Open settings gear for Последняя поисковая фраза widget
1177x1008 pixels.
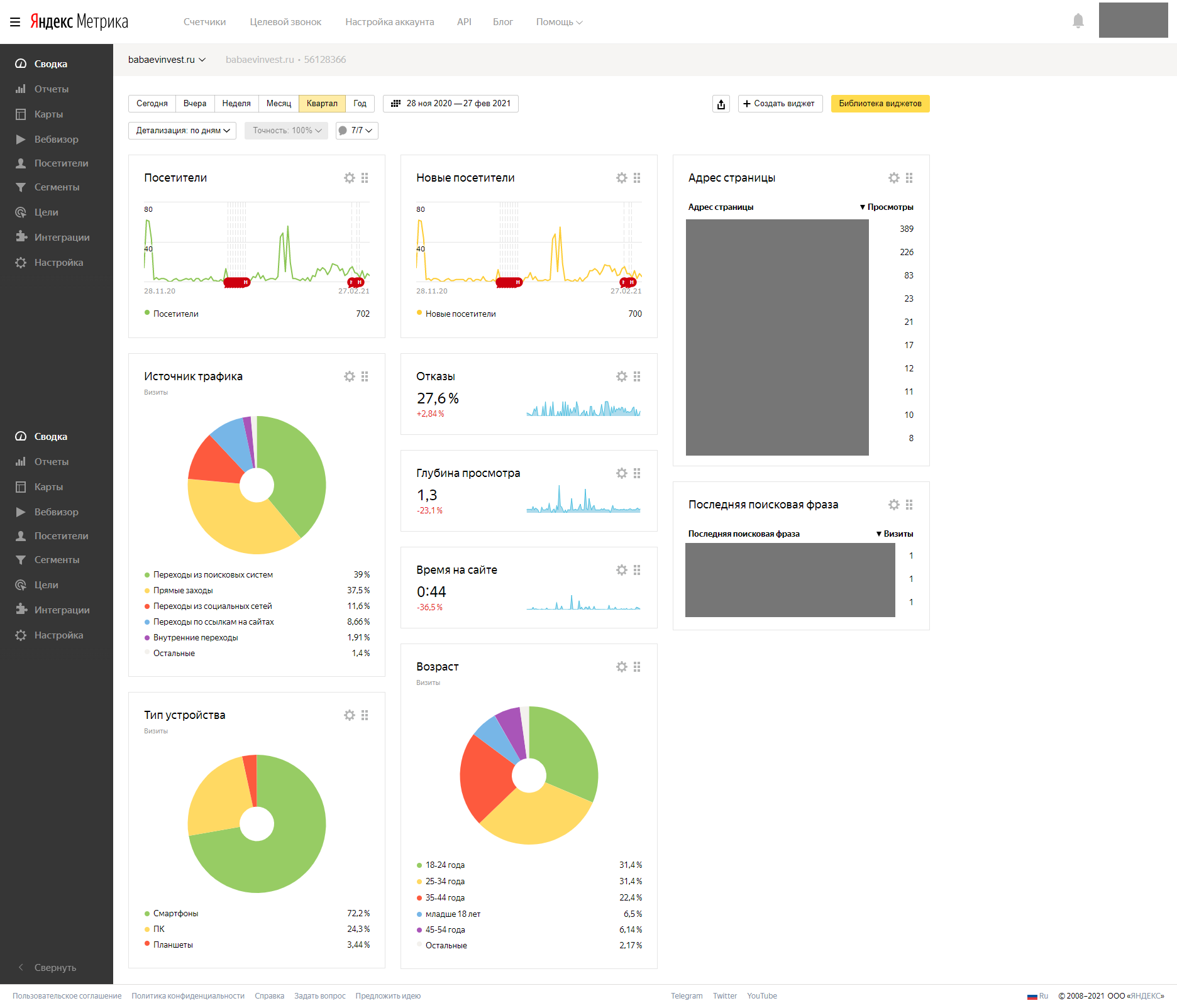click(x=894, y=505)
